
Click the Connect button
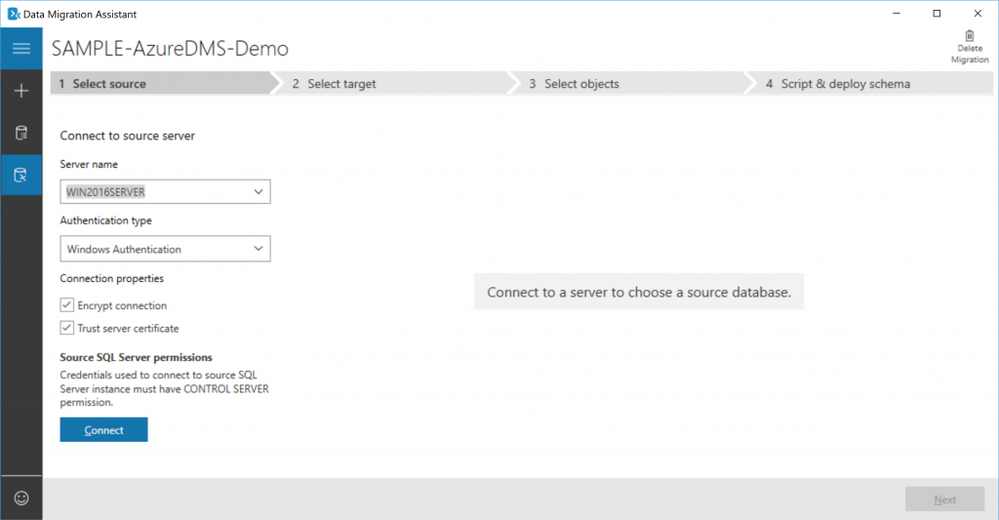click(104, 430)
